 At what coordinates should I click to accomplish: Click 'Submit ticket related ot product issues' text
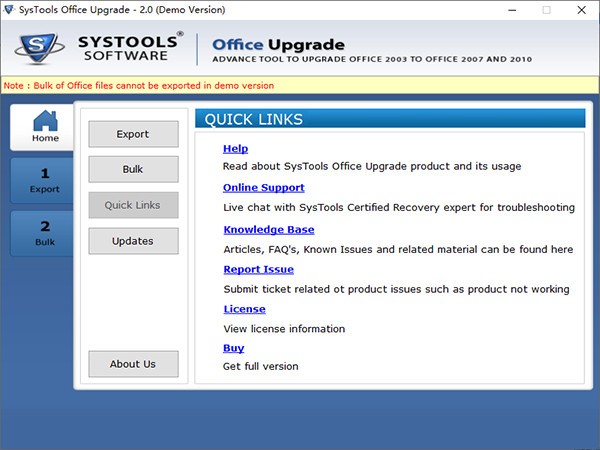[396, 289]
